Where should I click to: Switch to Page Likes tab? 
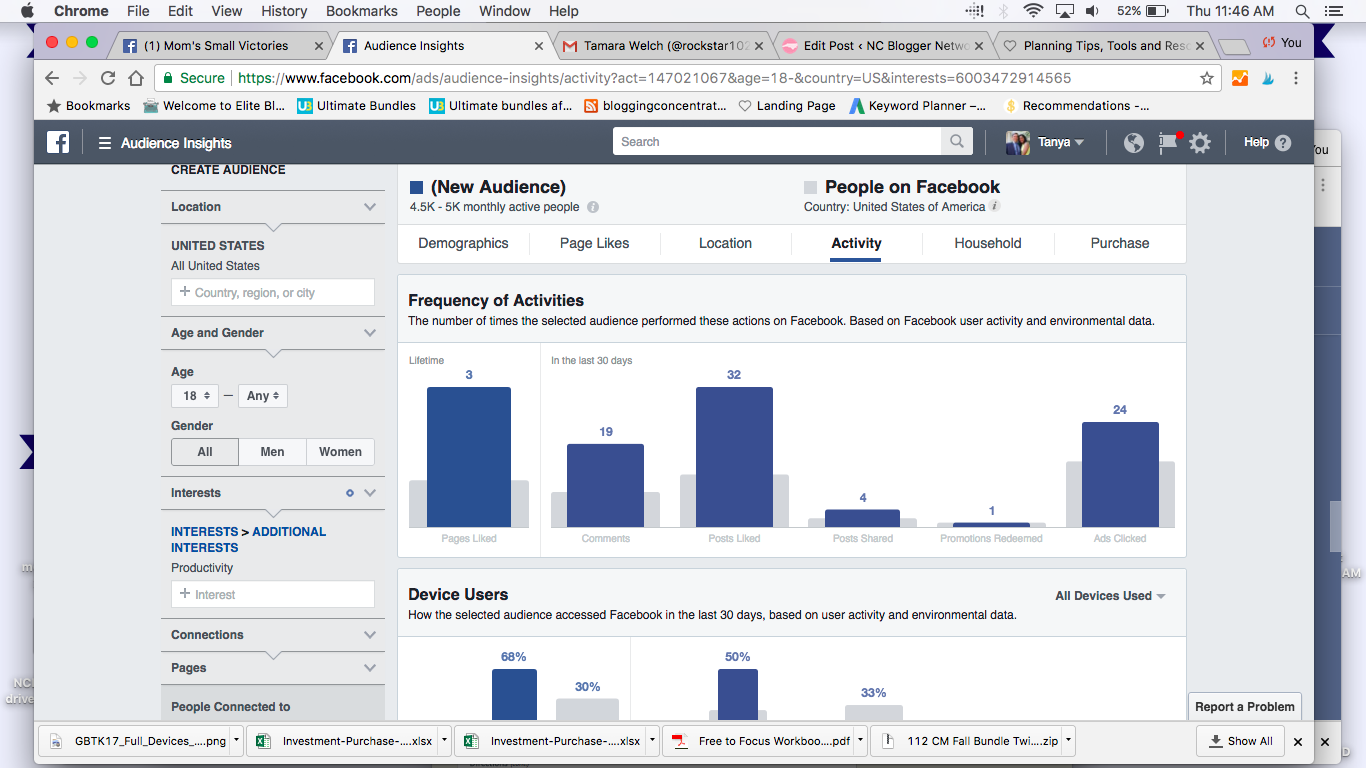point(594,243)
